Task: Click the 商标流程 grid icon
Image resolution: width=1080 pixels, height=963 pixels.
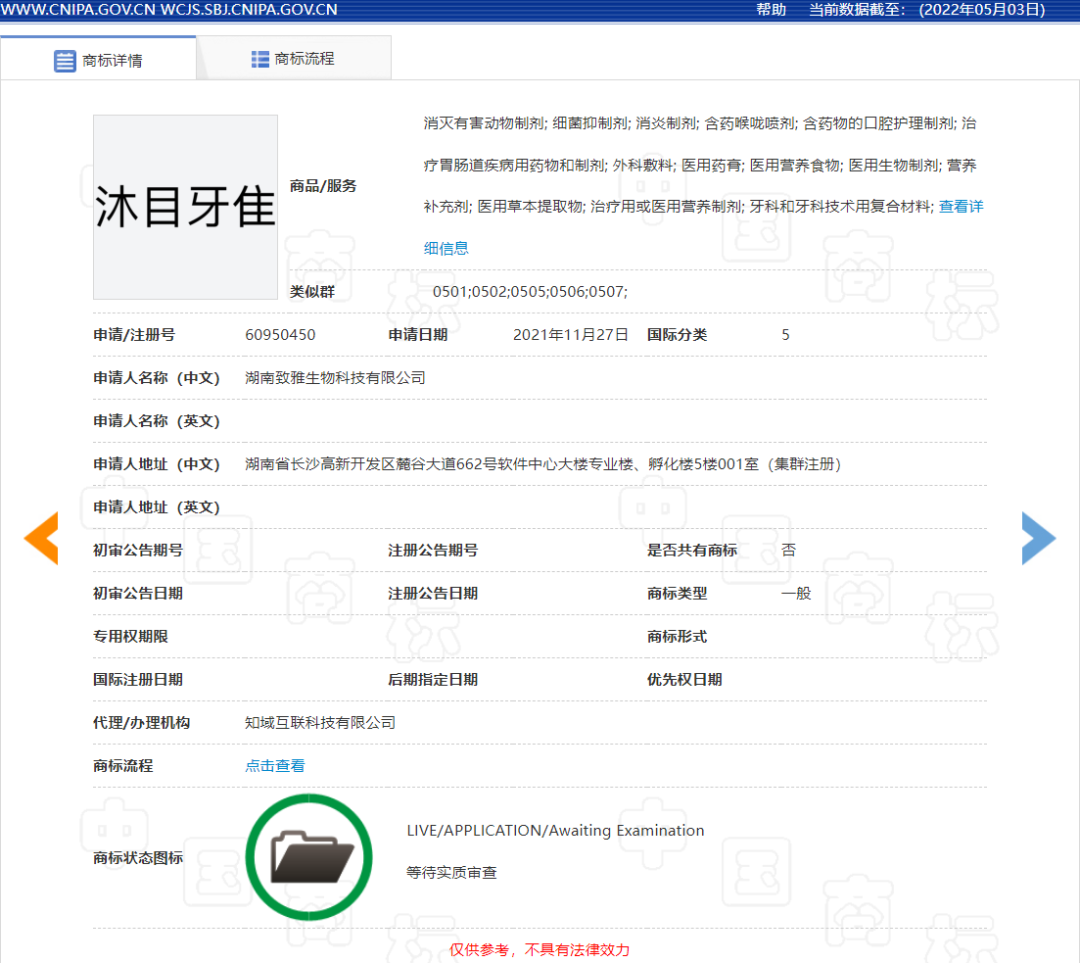Action: [260, 59]
